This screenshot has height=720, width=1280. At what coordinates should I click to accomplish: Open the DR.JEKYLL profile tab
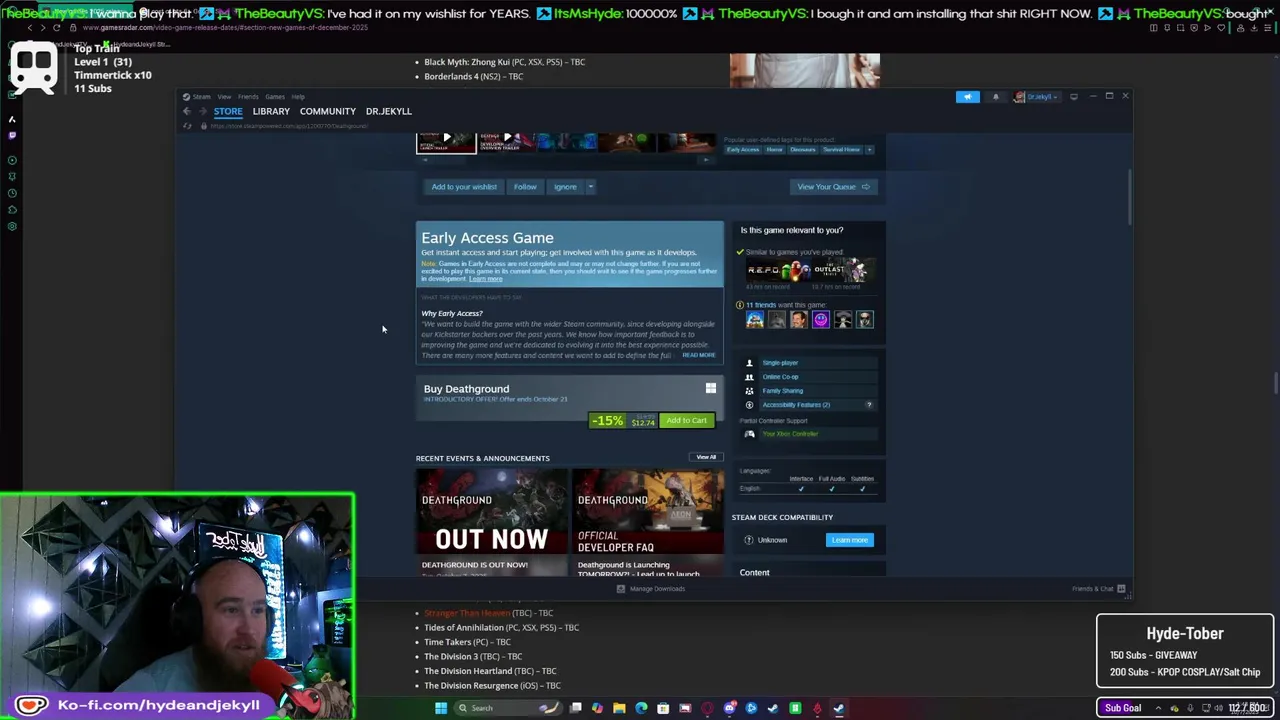click(389, 111)
